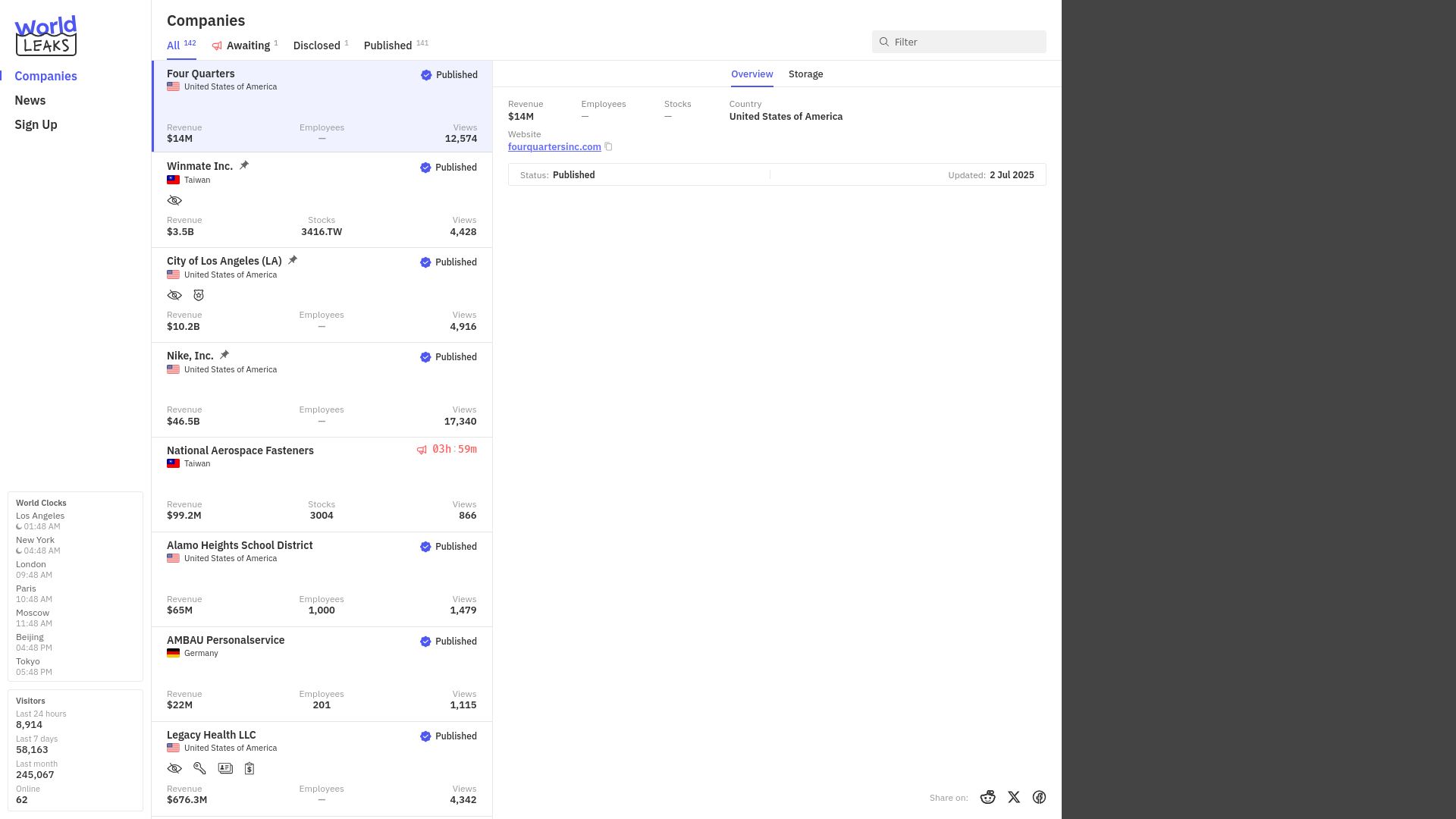Switch to the All companies tab
Viewport: 1456px width, 819px height.
click(x=181, y=45)
